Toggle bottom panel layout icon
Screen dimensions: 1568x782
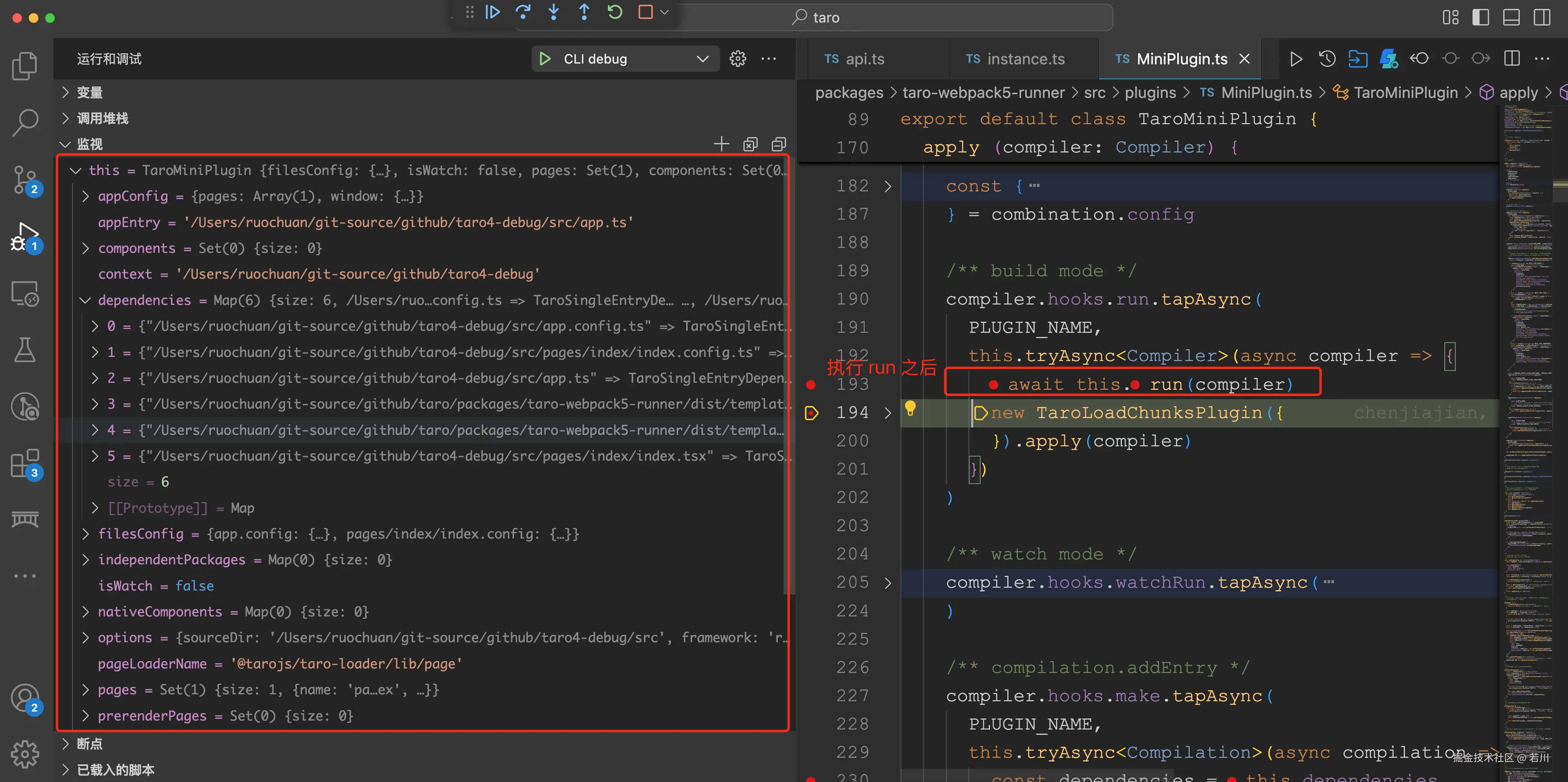[1511, 18]
